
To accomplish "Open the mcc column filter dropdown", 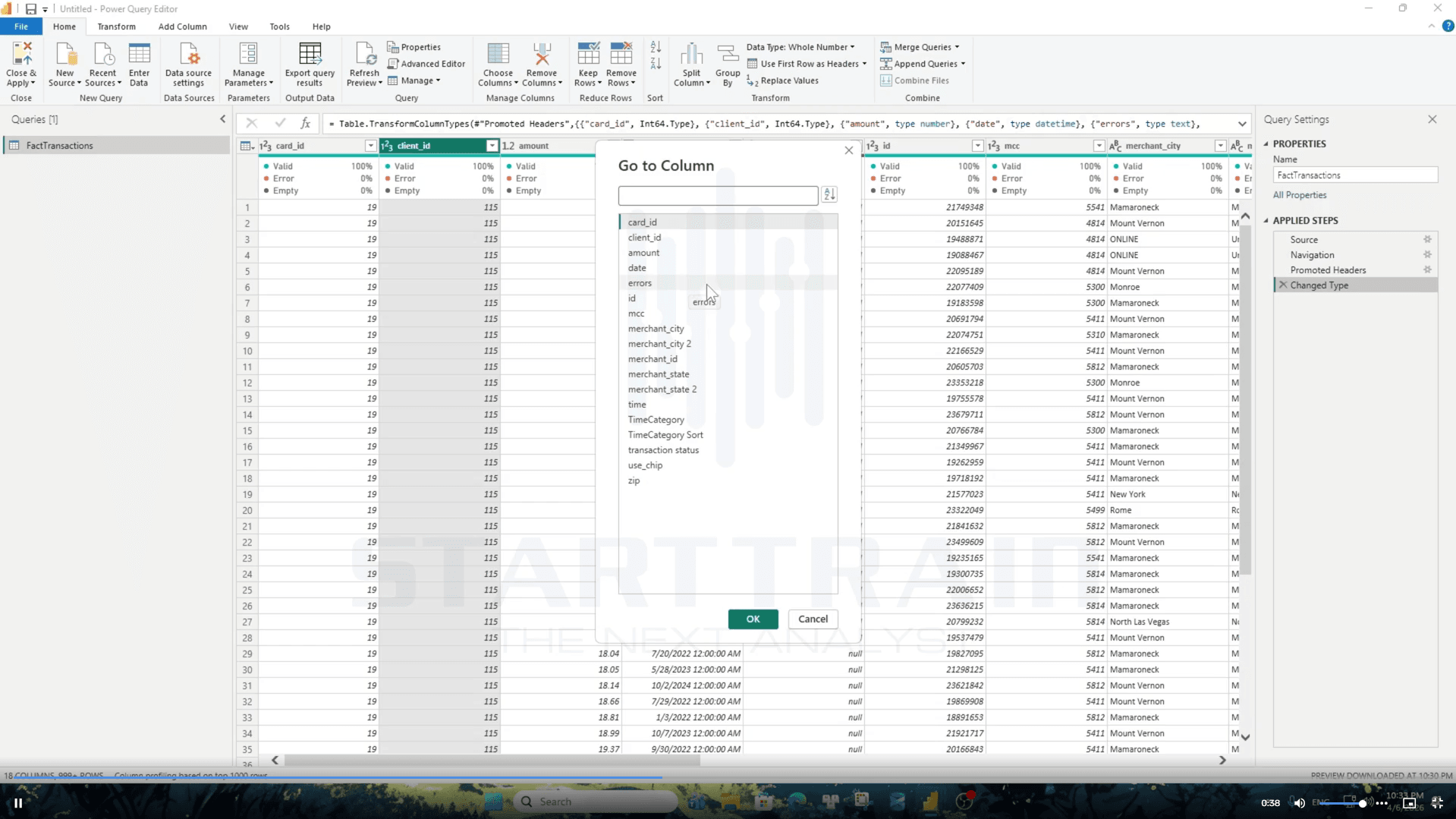I will point(1099,146).
